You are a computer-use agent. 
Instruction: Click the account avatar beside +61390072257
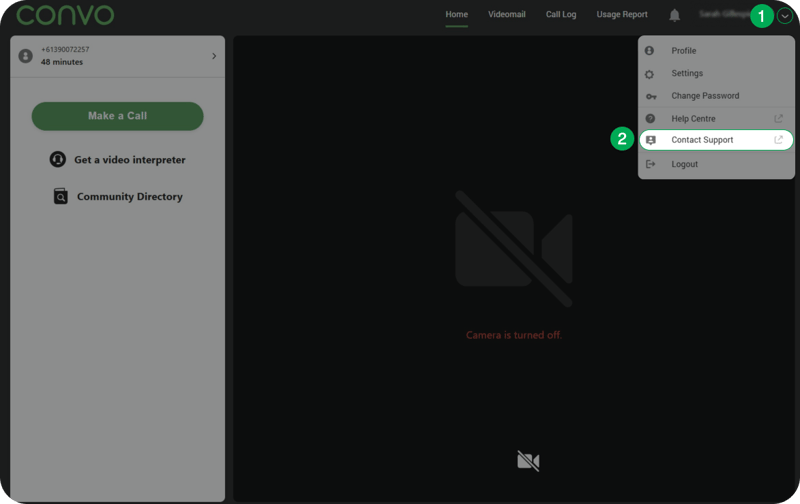[26, 56]
